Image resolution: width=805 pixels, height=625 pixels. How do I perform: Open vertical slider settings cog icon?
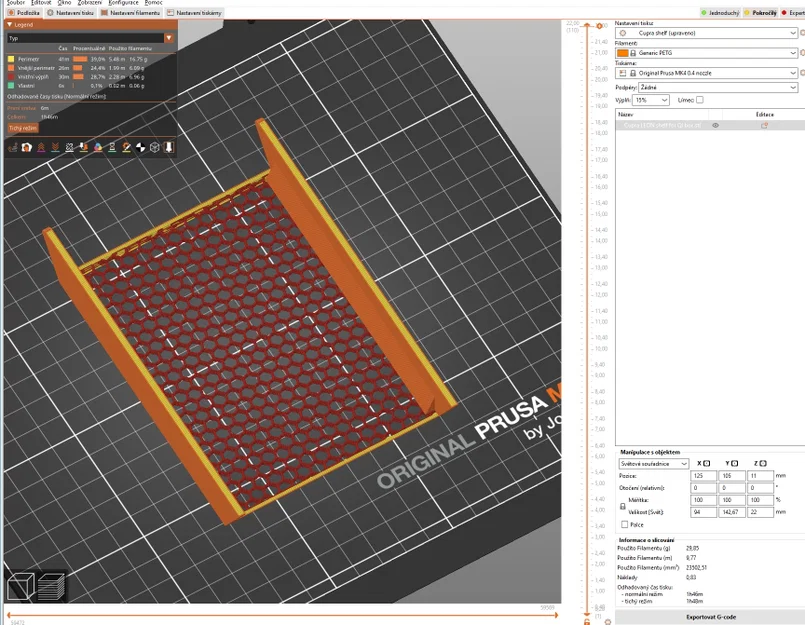tap(608, 622)
